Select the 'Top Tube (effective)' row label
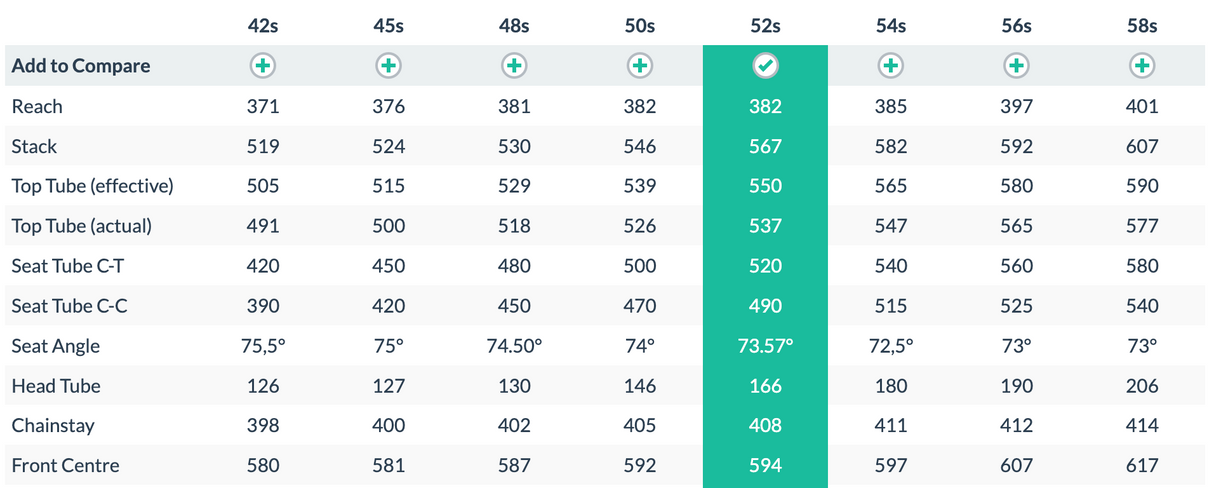Screen dimensions: 1214x488 click(92, 186)
